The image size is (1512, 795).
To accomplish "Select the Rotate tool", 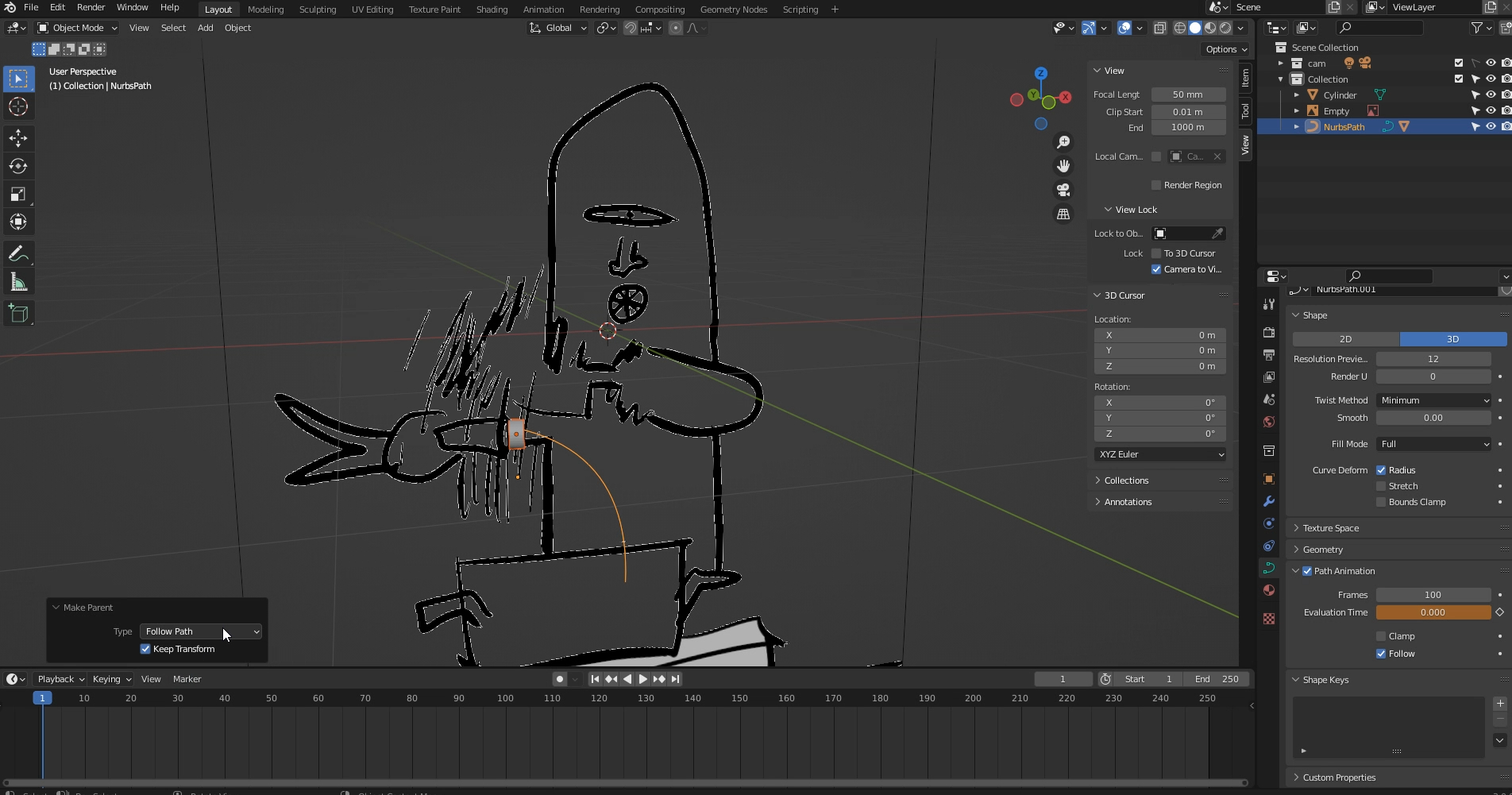I will 18,166.
